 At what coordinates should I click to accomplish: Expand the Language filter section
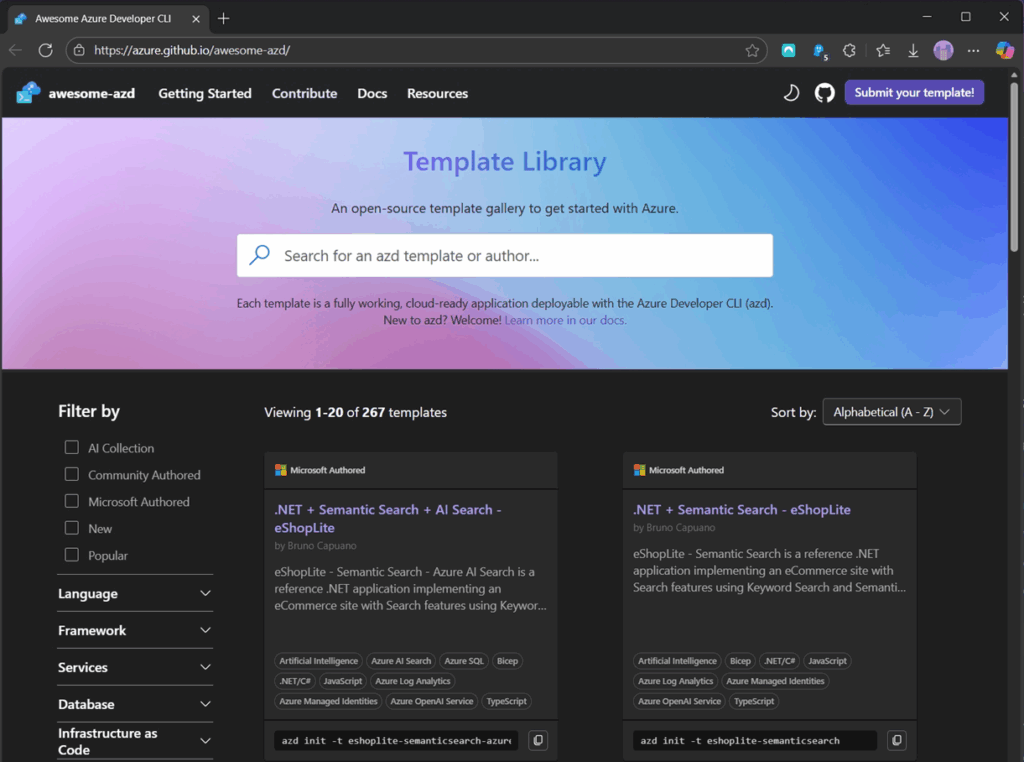(135, 594)
